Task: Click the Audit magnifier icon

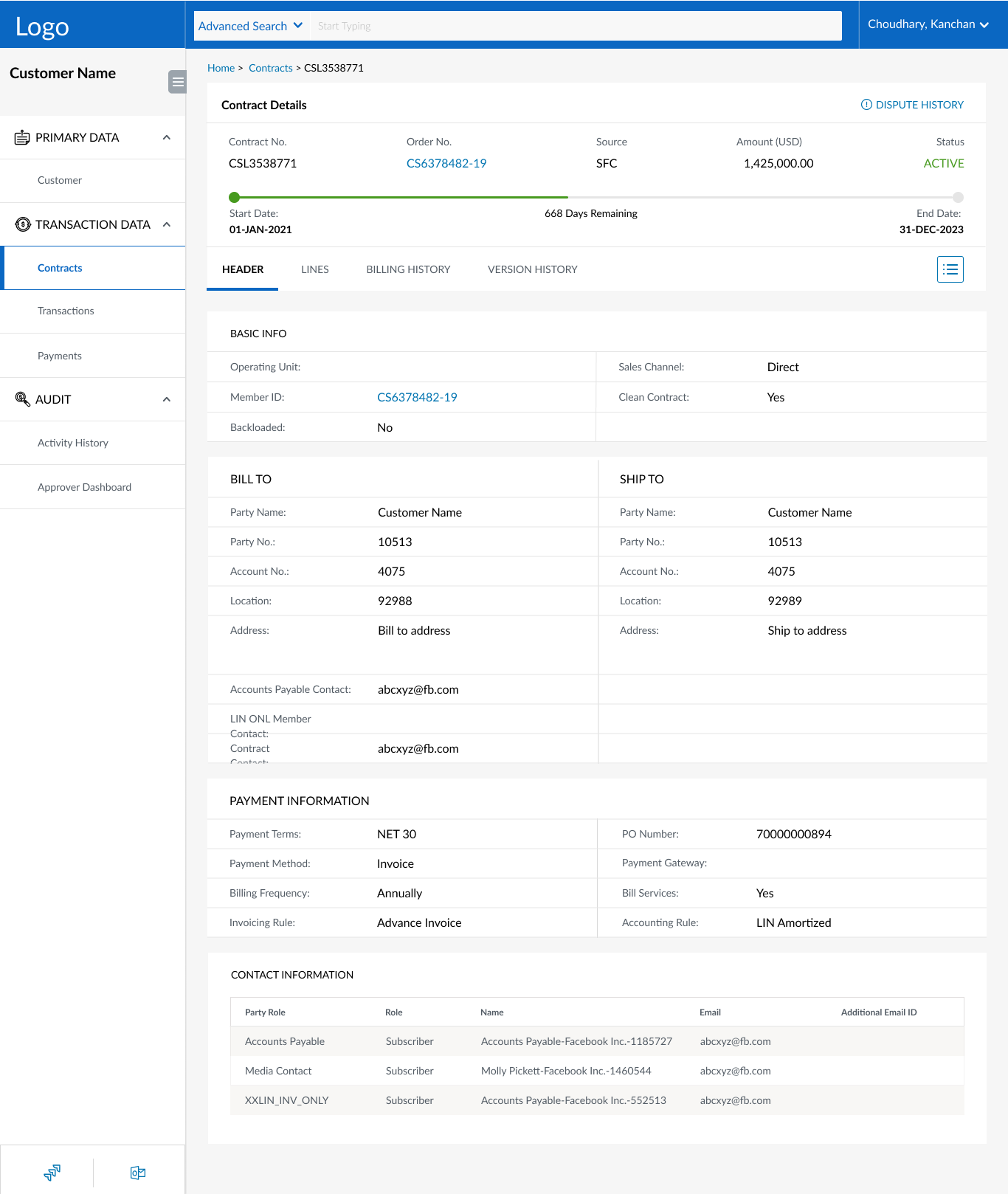Action: (23, 399)
